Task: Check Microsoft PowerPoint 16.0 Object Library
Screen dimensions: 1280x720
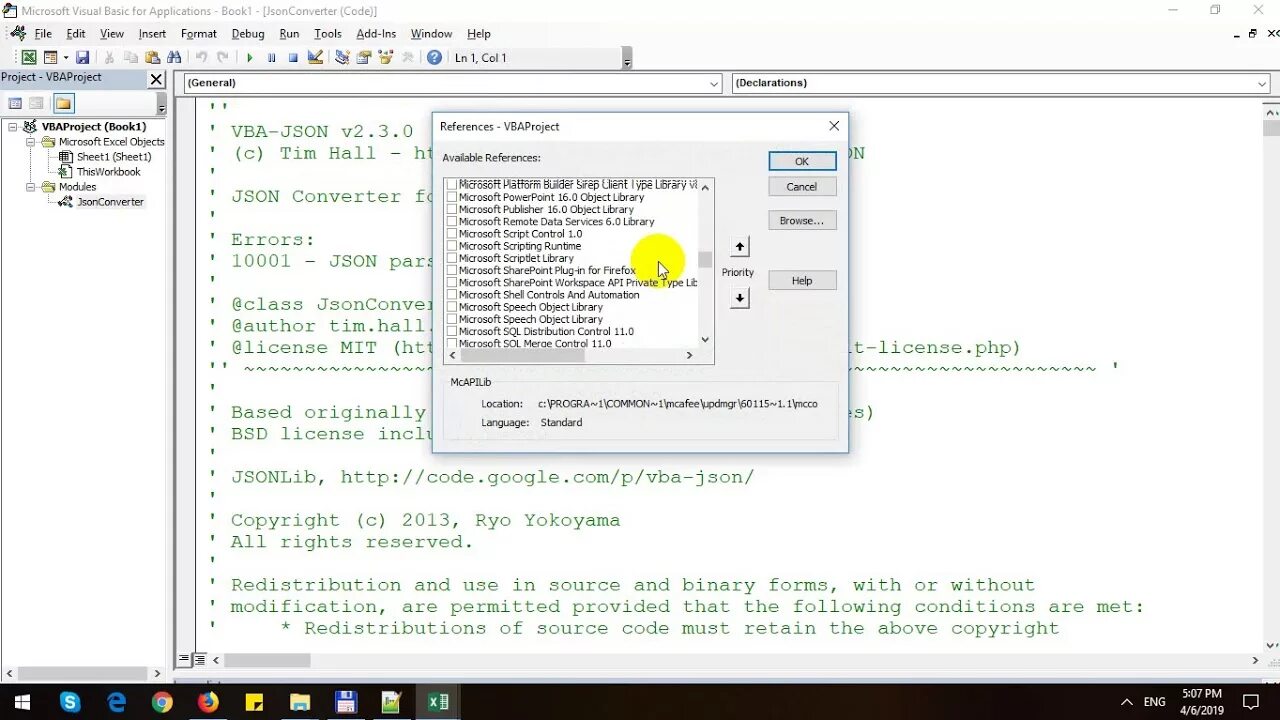Action: 452,198
